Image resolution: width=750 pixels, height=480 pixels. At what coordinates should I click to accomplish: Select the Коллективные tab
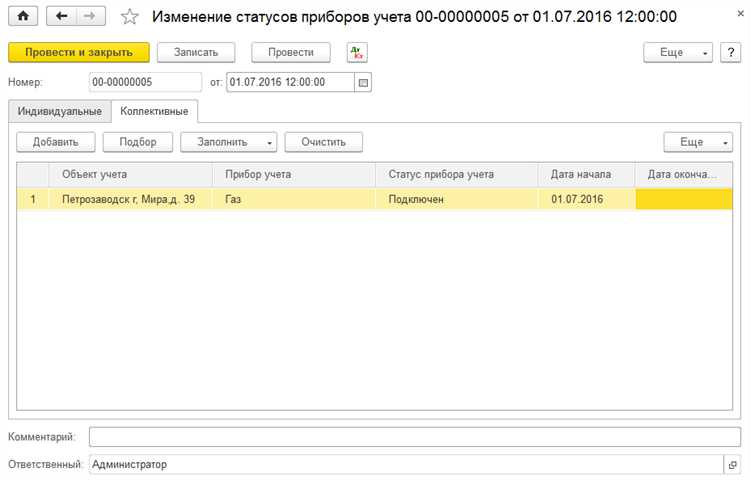(x=154, y=111)
